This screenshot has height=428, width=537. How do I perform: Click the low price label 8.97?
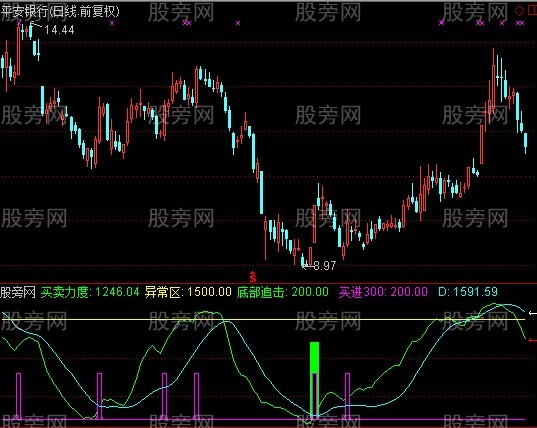pos(325,265)
